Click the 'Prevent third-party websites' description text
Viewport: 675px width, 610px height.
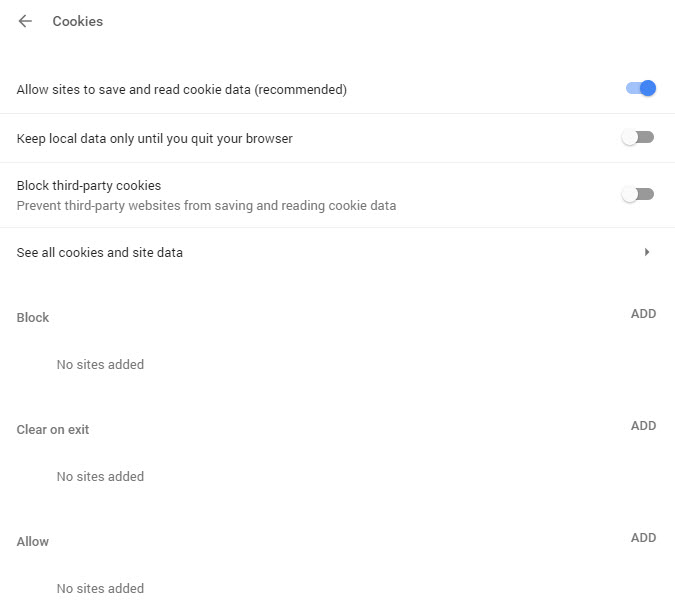point(206,206)
